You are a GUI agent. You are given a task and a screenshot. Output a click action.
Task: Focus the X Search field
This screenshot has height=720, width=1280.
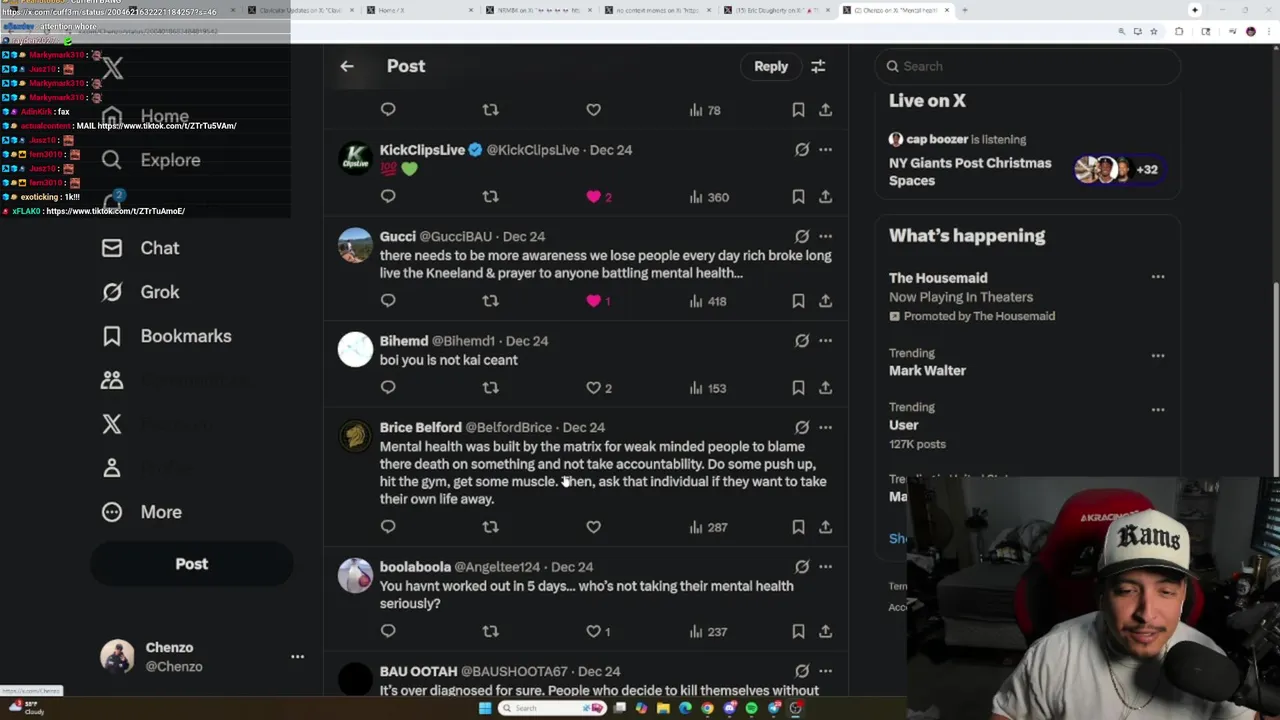1028,66
